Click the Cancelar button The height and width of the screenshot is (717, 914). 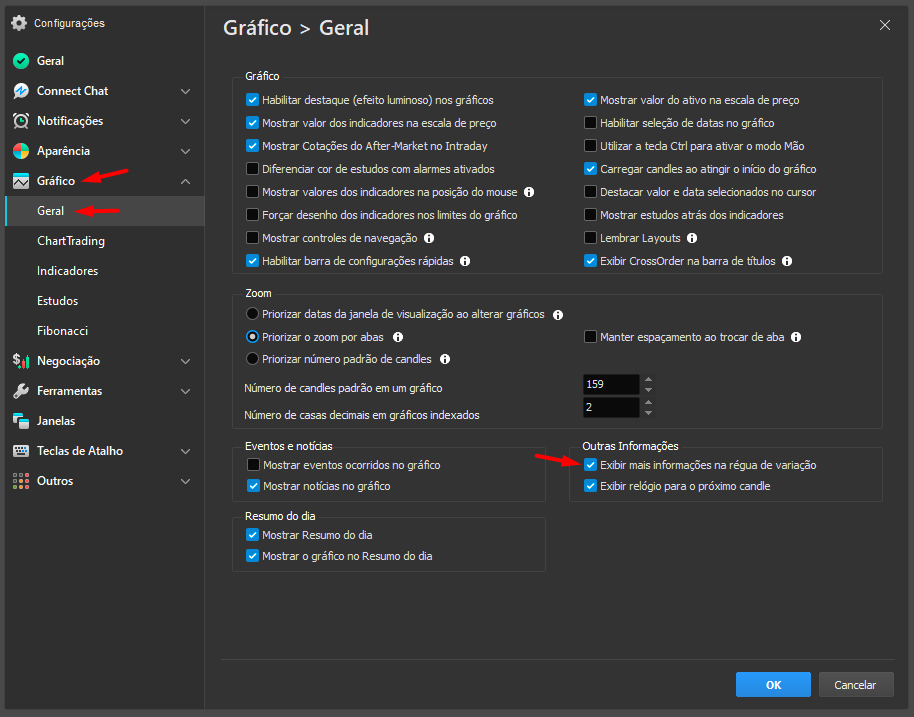pos(856,684)
